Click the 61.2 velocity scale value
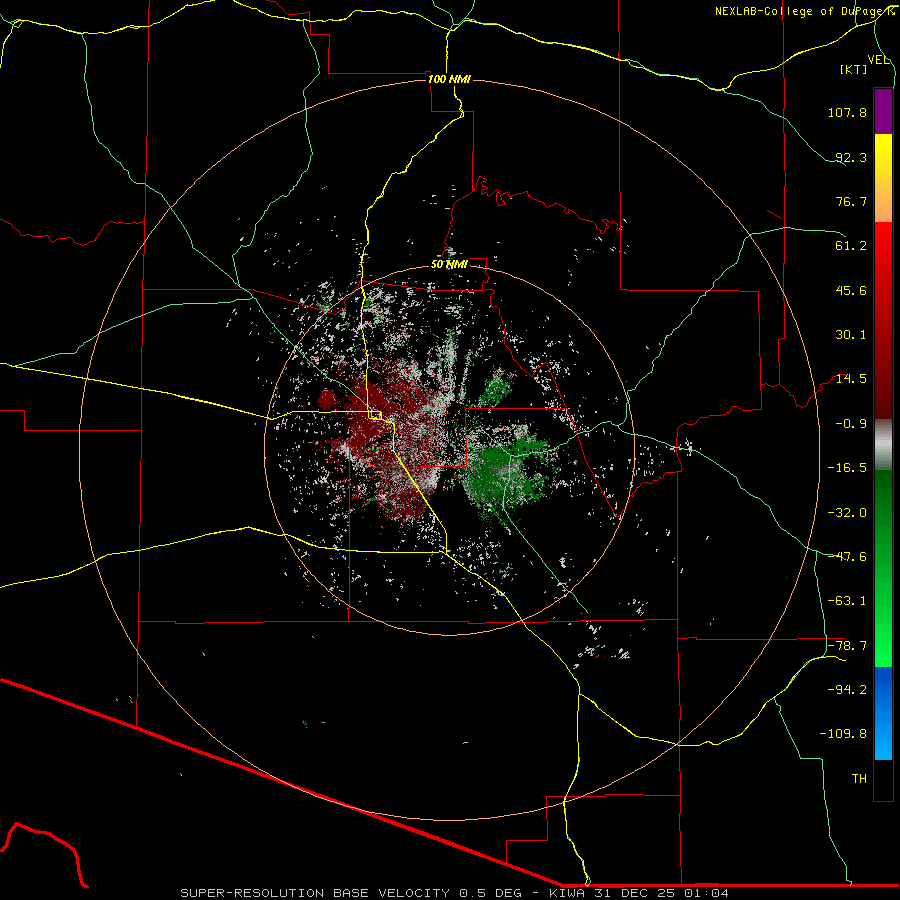The image size is (900, 900). pos(851,246)
